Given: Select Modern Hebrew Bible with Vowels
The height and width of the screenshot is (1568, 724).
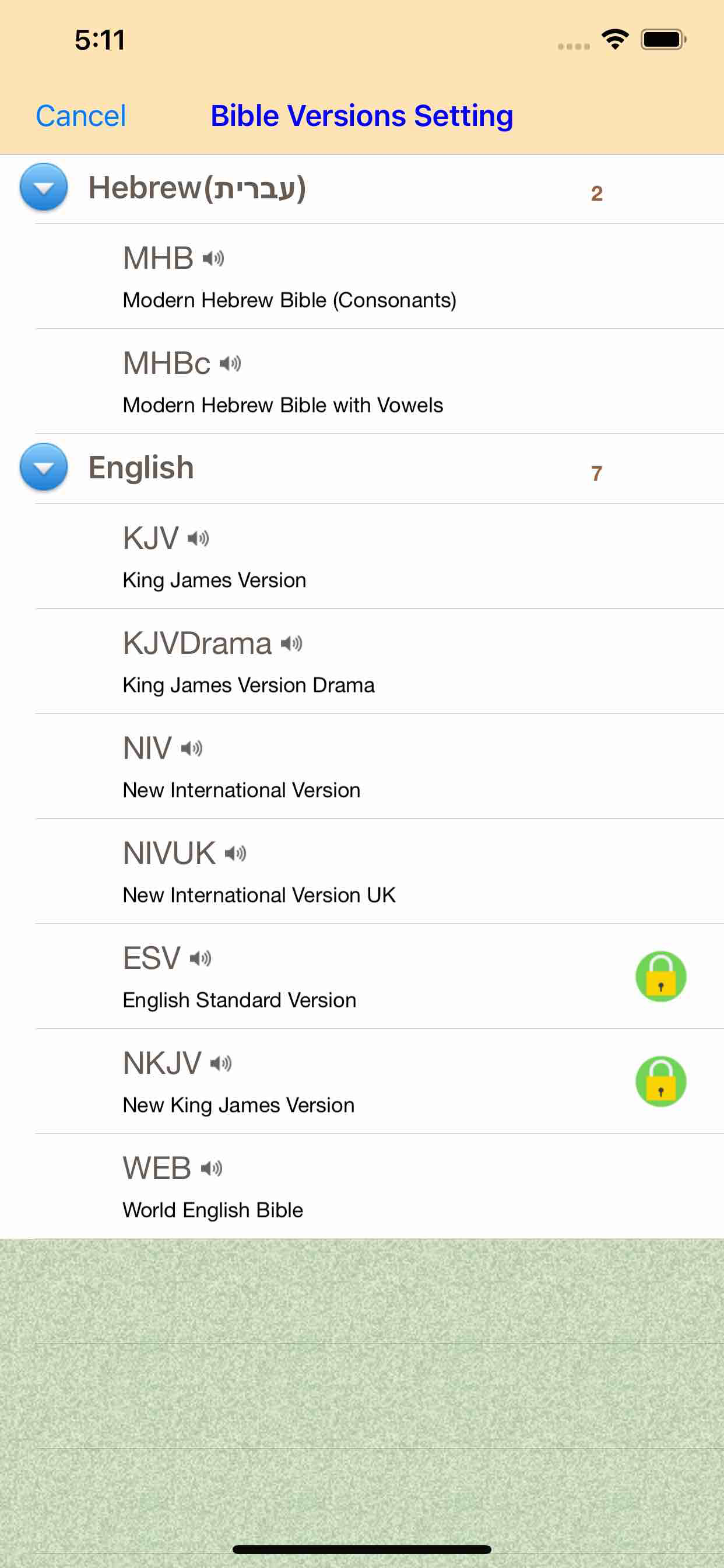Looking at the screenshot, I should tap(365, 382).
